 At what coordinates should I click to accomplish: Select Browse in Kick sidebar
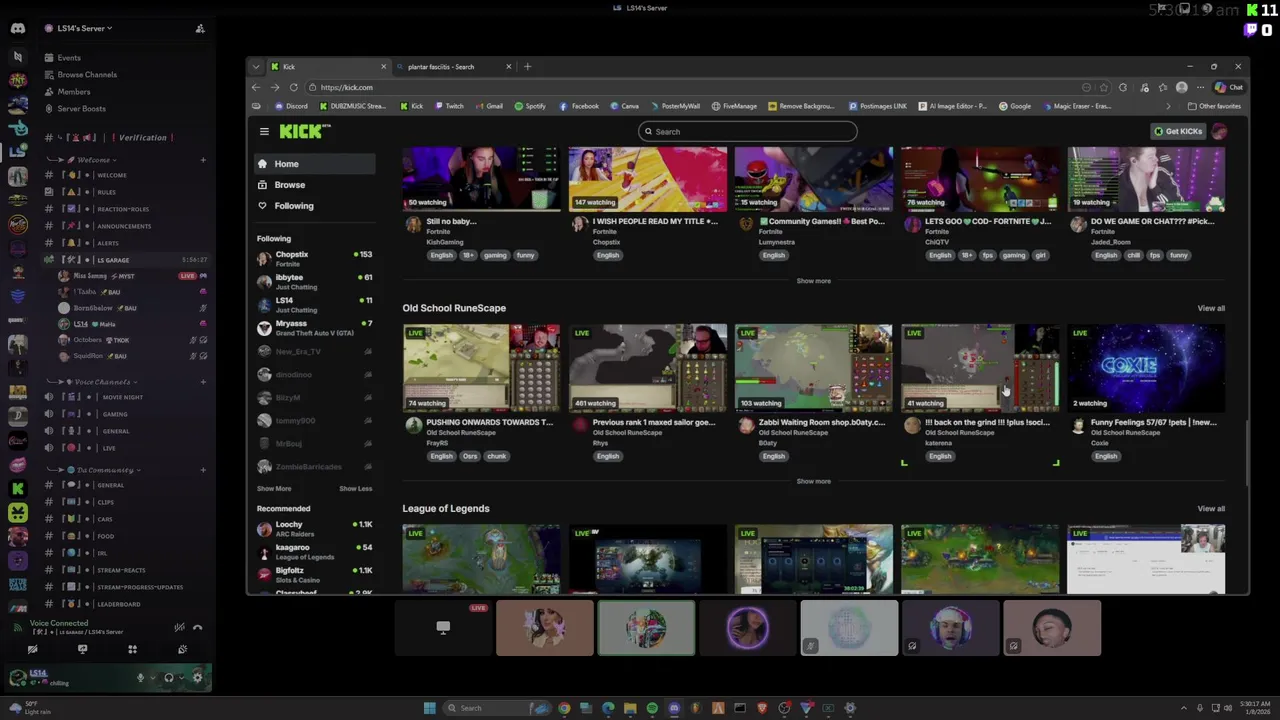(x=314, y=185)
